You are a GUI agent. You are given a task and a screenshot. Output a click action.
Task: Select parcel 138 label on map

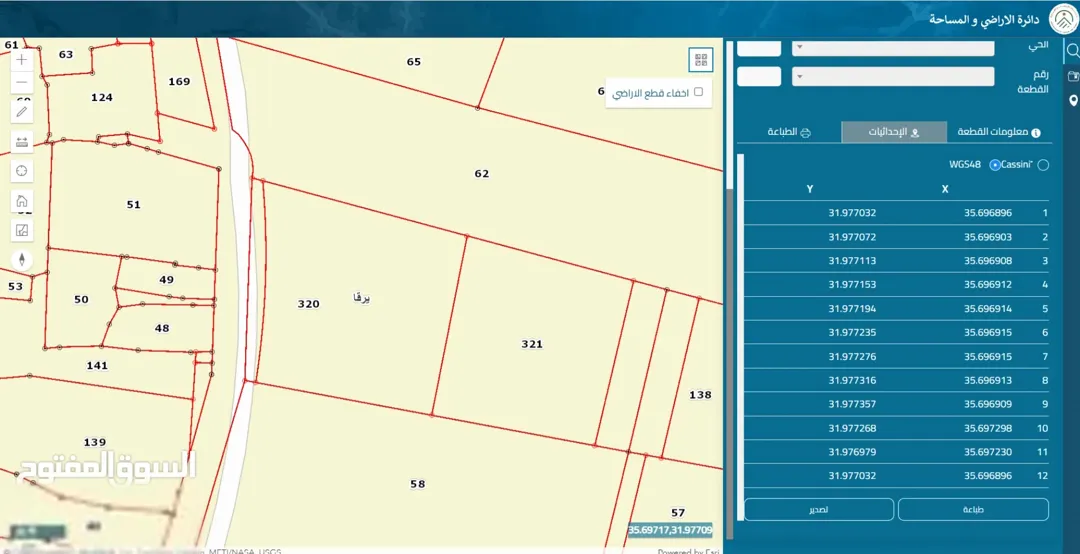coord(700,395)
